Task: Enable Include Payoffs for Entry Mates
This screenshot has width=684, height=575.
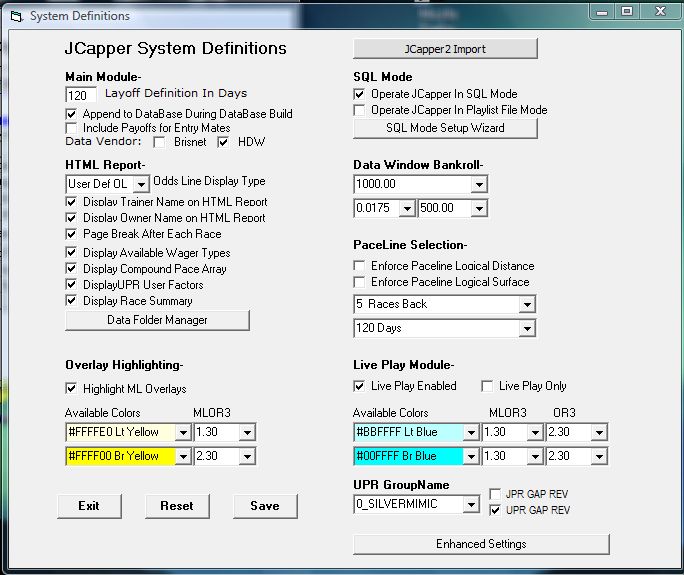Action: click(71, 128)
